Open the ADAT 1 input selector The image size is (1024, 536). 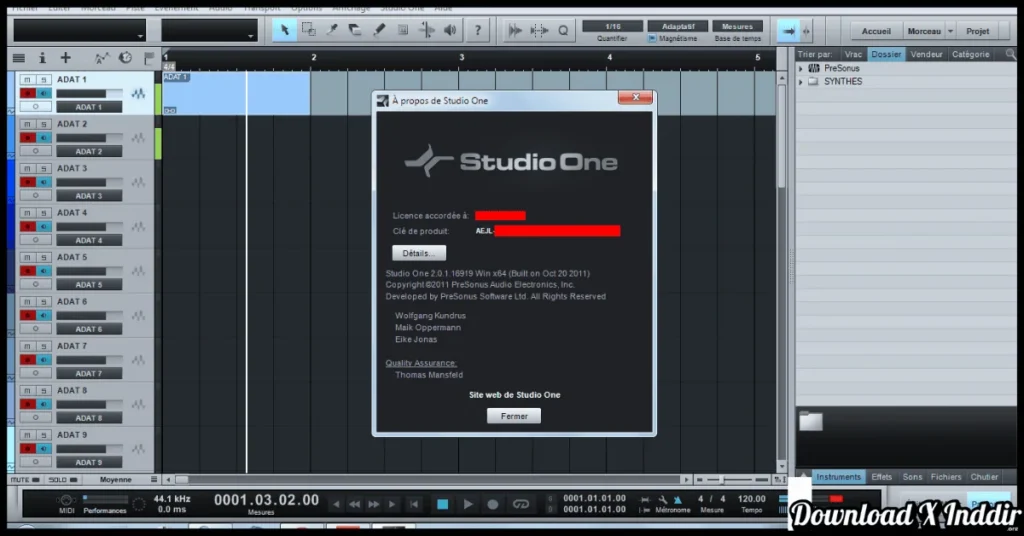(x=89, y=107)
